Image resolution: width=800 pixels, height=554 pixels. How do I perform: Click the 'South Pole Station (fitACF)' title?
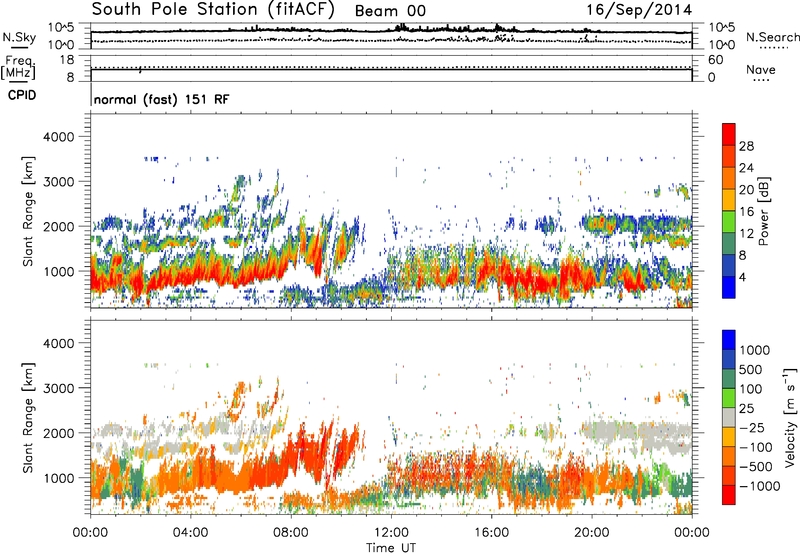(x=213, y=10)
